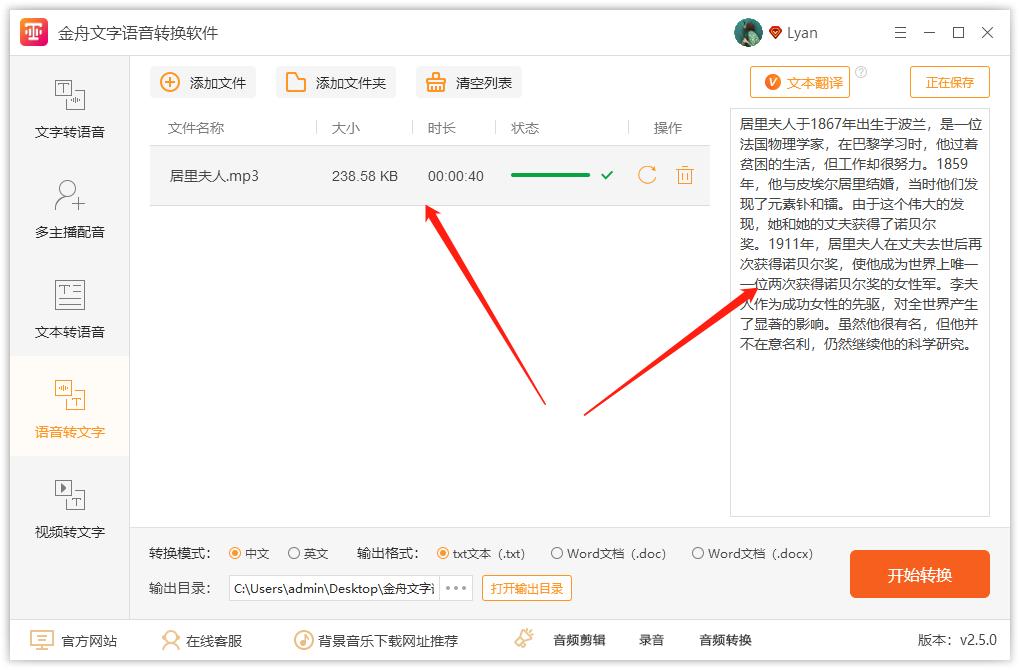Open the hamburger menu in title bar
The image size is (1020, 670).
point(899,32)
